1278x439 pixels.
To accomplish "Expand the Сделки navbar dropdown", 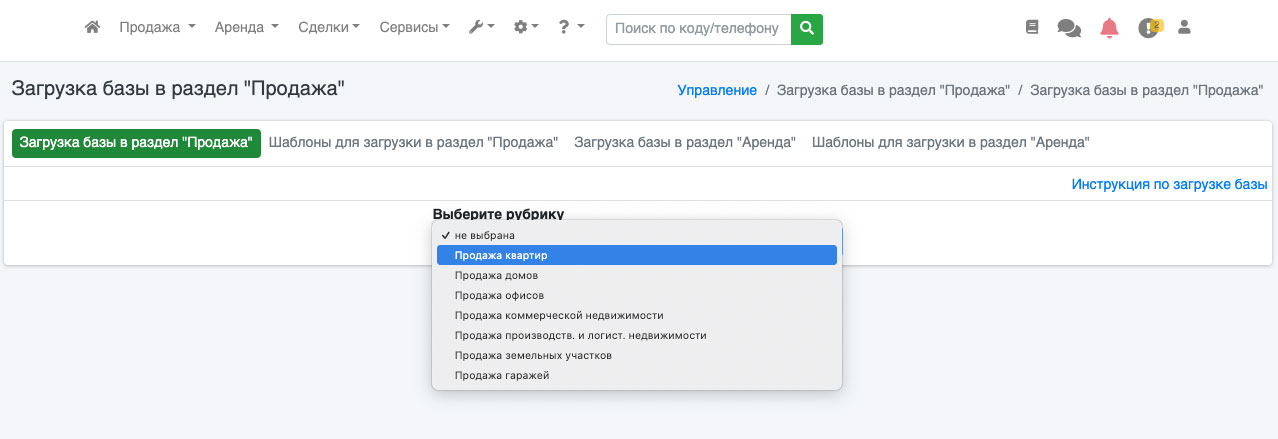I will [x=329, y=28].
